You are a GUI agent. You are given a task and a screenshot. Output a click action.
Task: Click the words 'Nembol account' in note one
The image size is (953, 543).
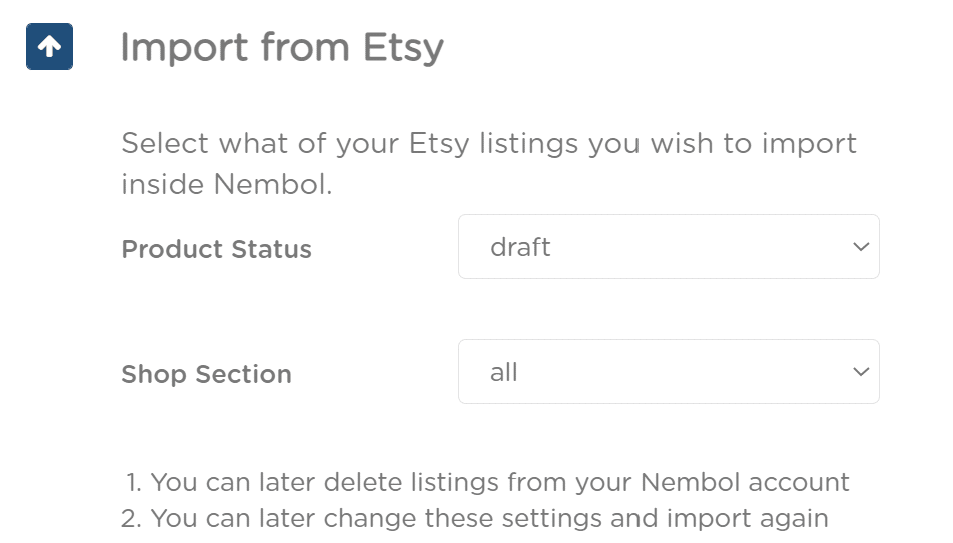(745, 482)
